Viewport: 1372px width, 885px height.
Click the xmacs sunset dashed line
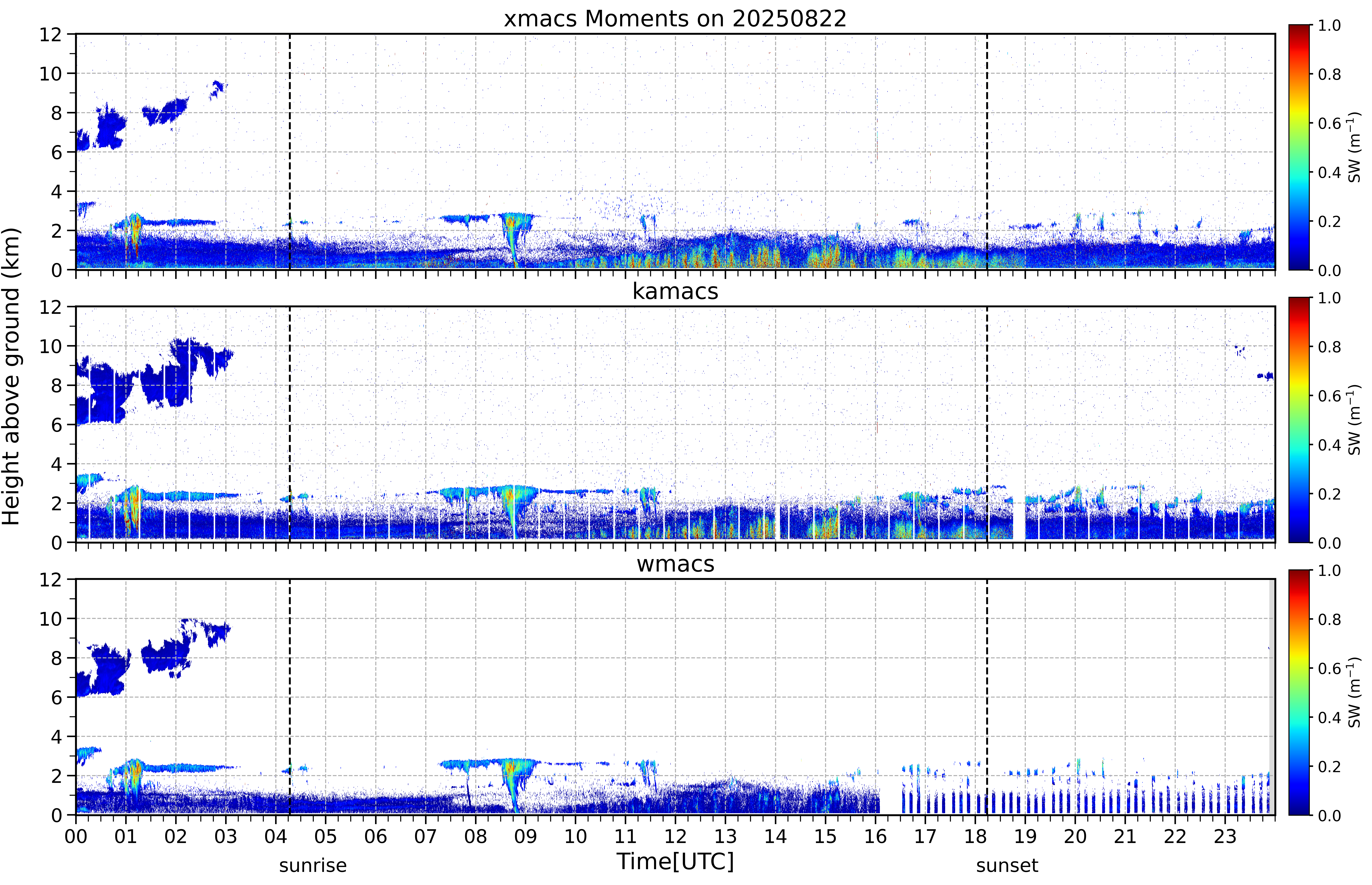tap(987, 152)
